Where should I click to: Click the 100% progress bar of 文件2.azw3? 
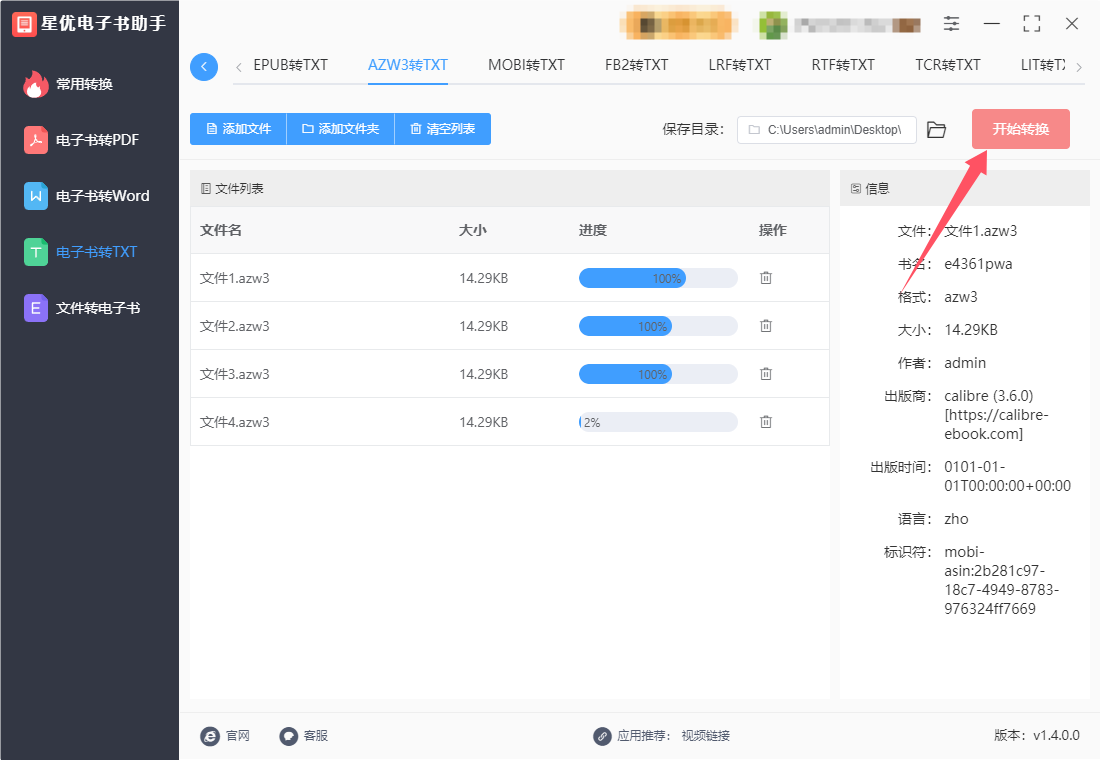658,326
